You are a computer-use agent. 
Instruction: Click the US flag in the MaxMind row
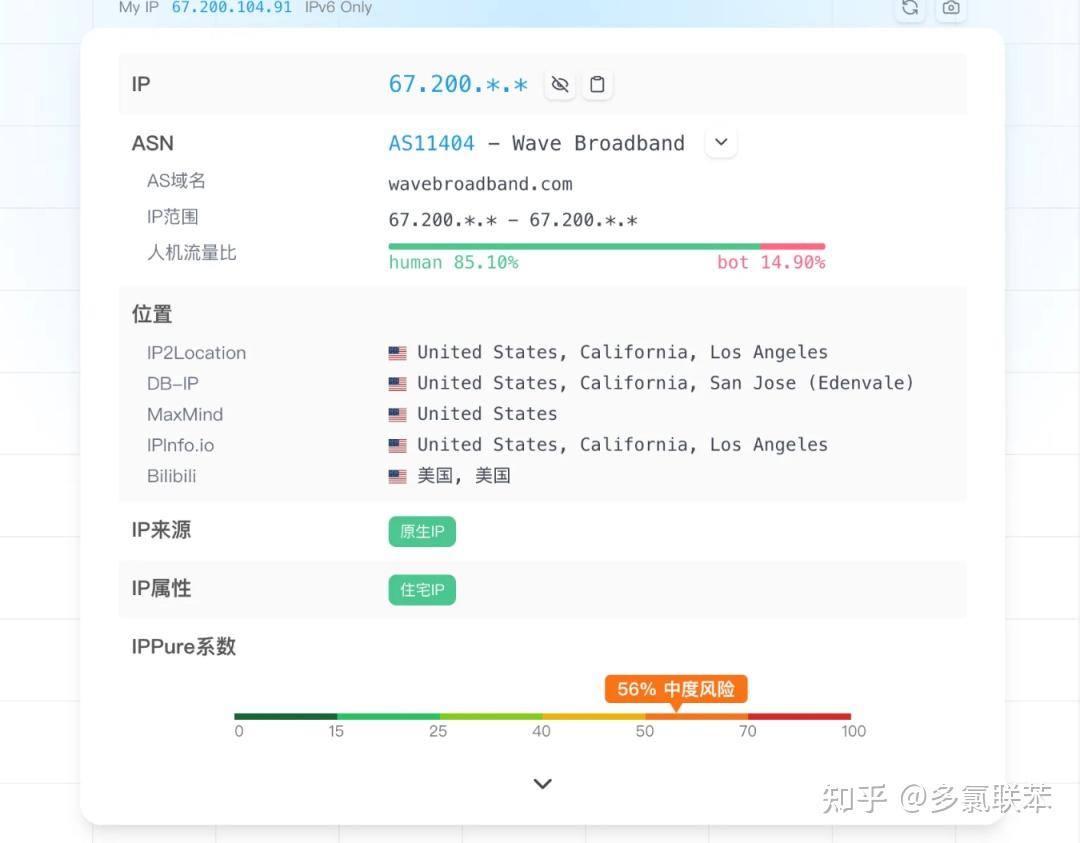click(x=398, y=415)
